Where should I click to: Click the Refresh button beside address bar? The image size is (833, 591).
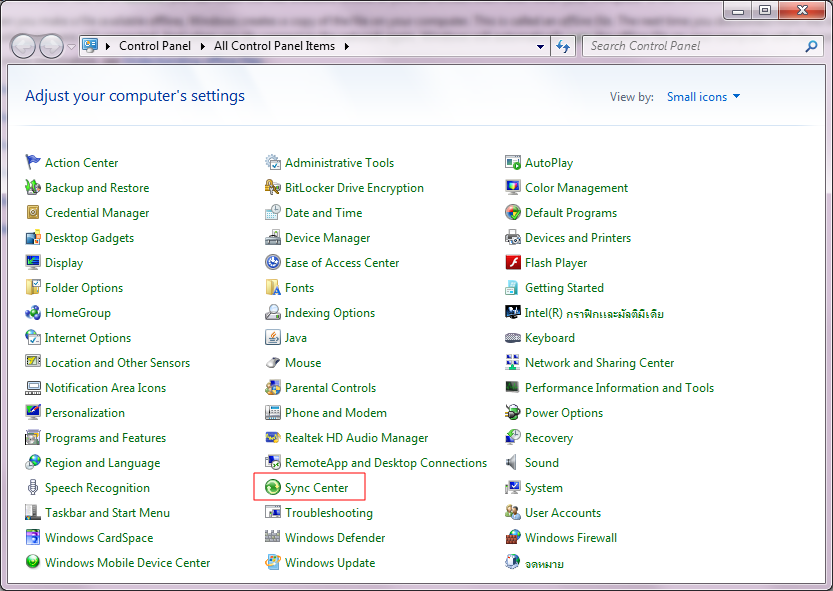pyautogui.click(x=563, y=46)
